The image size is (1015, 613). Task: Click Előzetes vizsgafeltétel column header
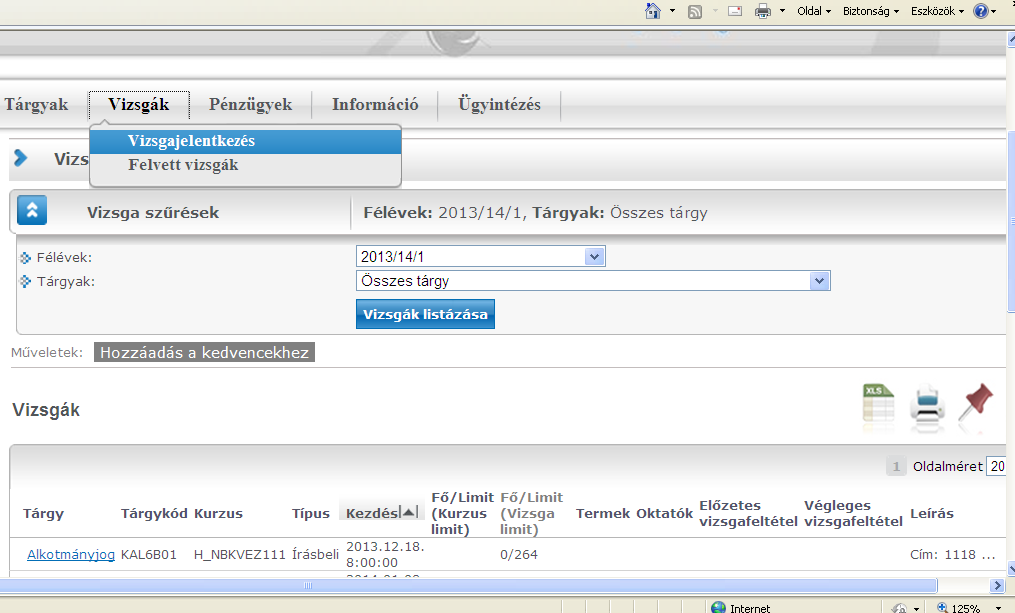pos(748,513)
